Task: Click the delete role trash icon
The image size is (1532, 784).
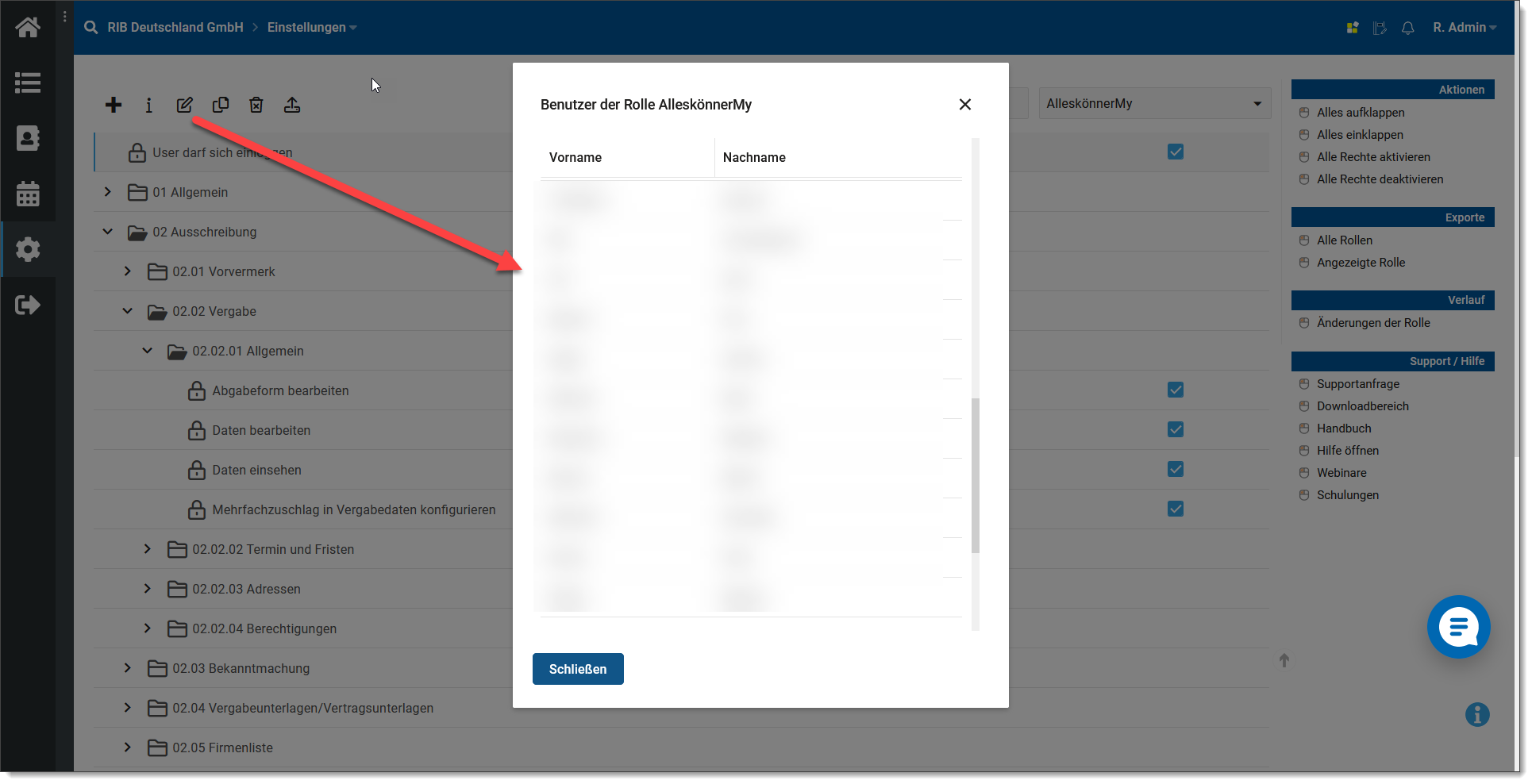Action: click(x=256, y=105)
